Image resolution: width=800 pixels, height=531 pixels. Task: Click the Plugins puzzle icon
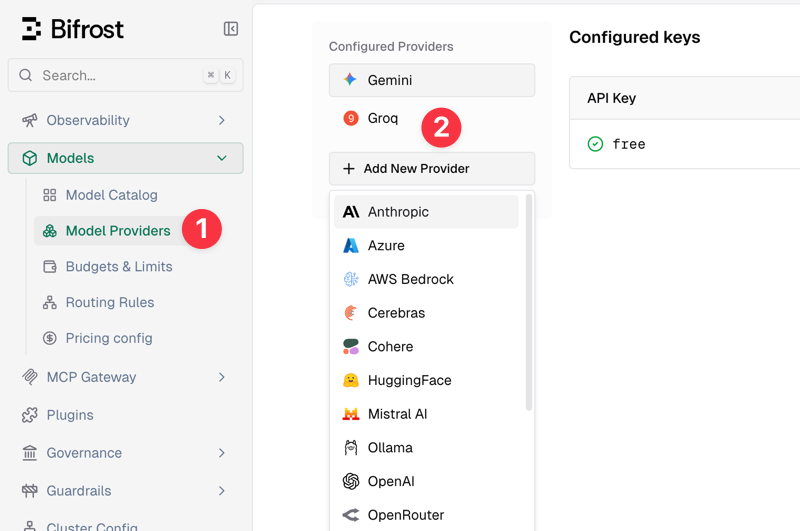30,415
